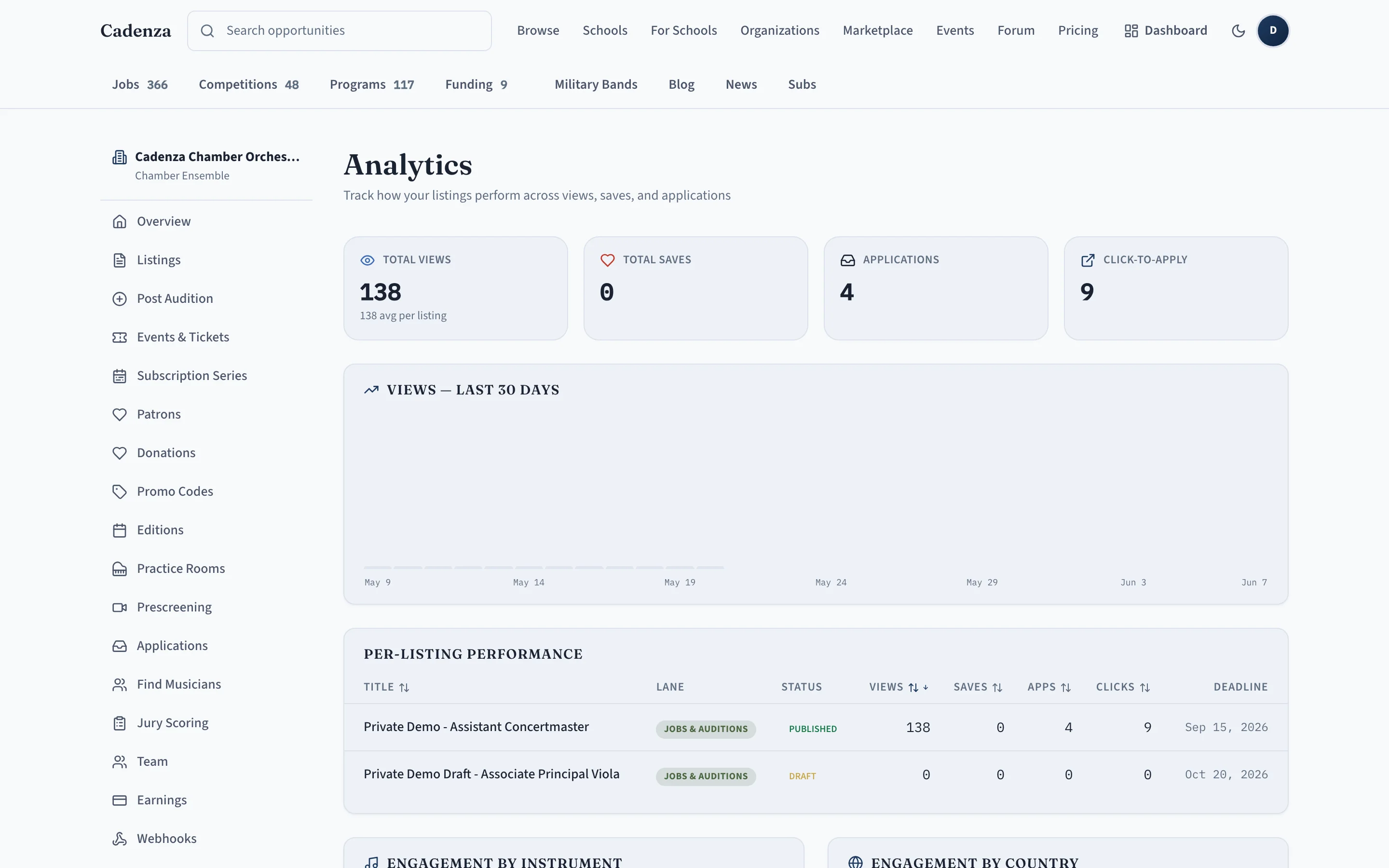
Task: Click the Find Musicians people icon
Action: [120, 684]
